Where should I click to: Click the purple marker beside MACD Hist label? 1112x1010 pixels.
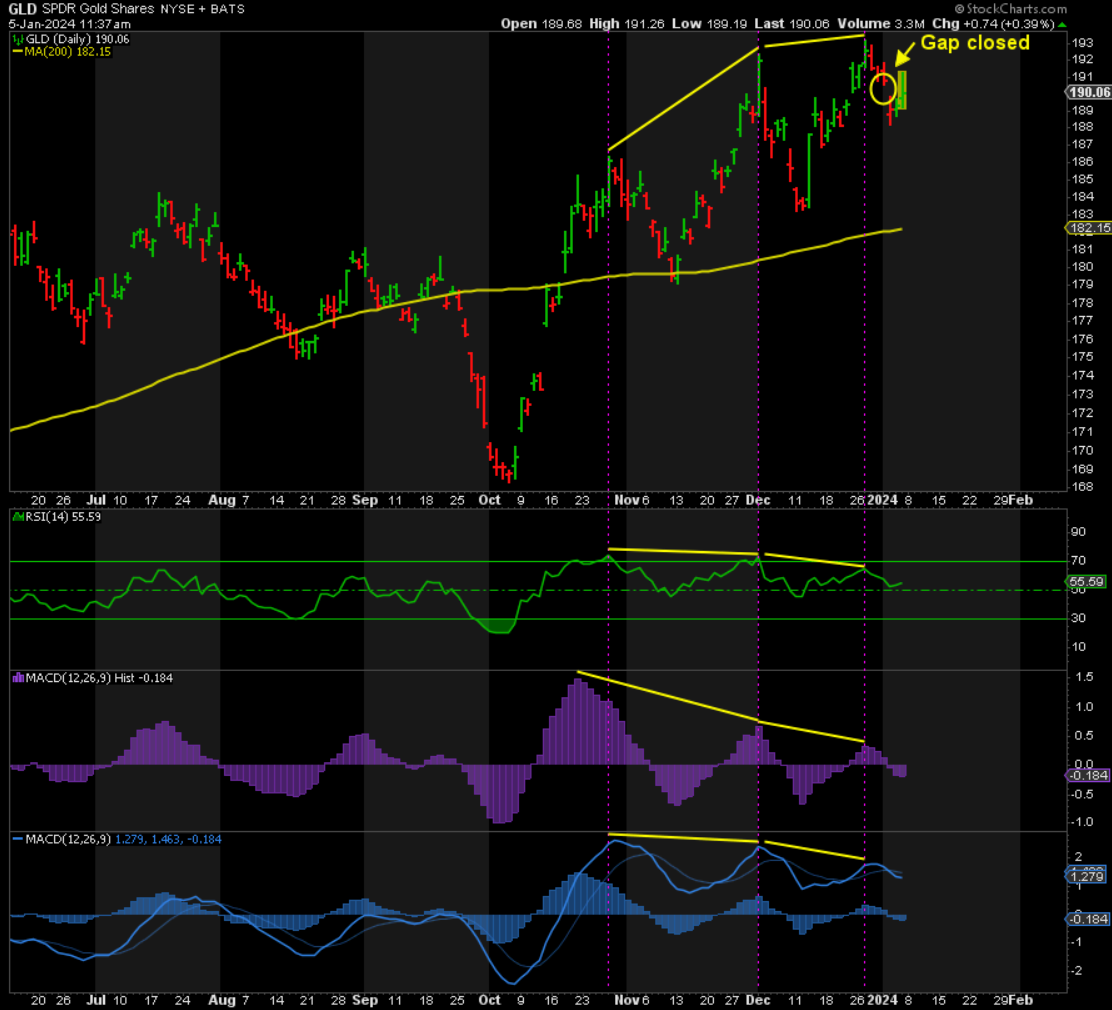tap(18, 678)
